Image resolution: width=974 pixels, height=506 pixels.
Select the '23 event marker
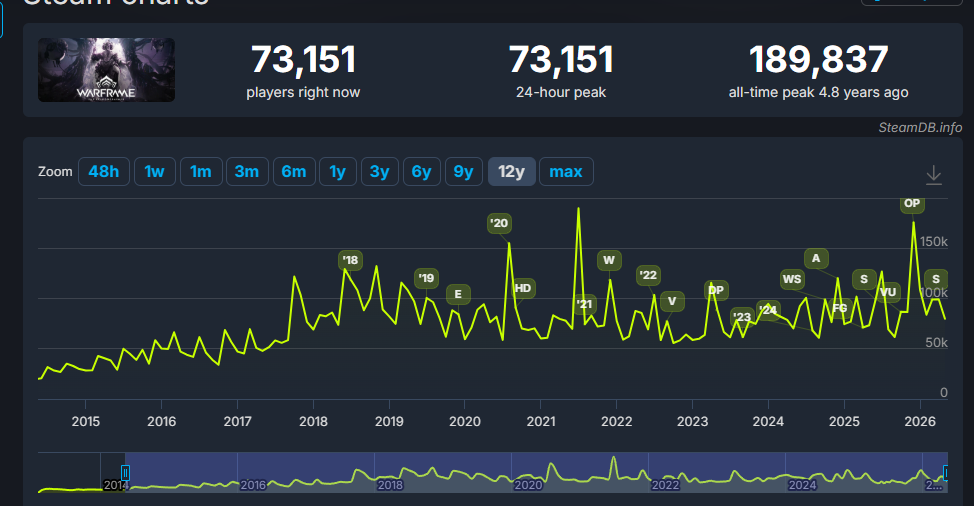click(742, 317)
